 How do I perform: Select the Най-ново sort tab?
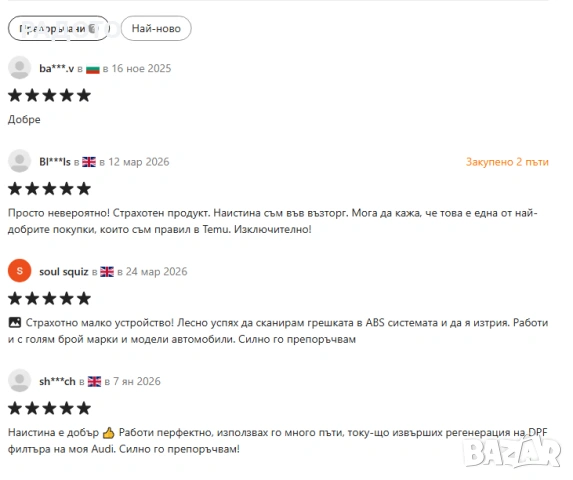click(x=156, y=28)
